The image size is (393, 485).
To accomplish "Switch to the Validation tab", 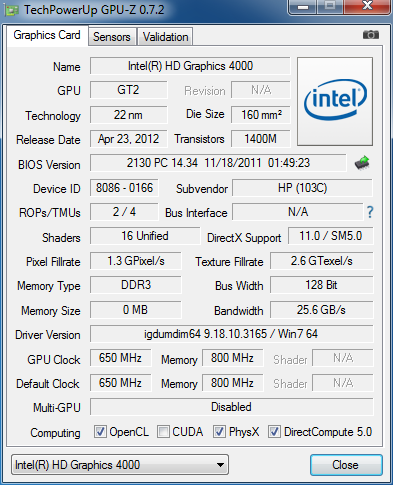I will tap(165, 37).
